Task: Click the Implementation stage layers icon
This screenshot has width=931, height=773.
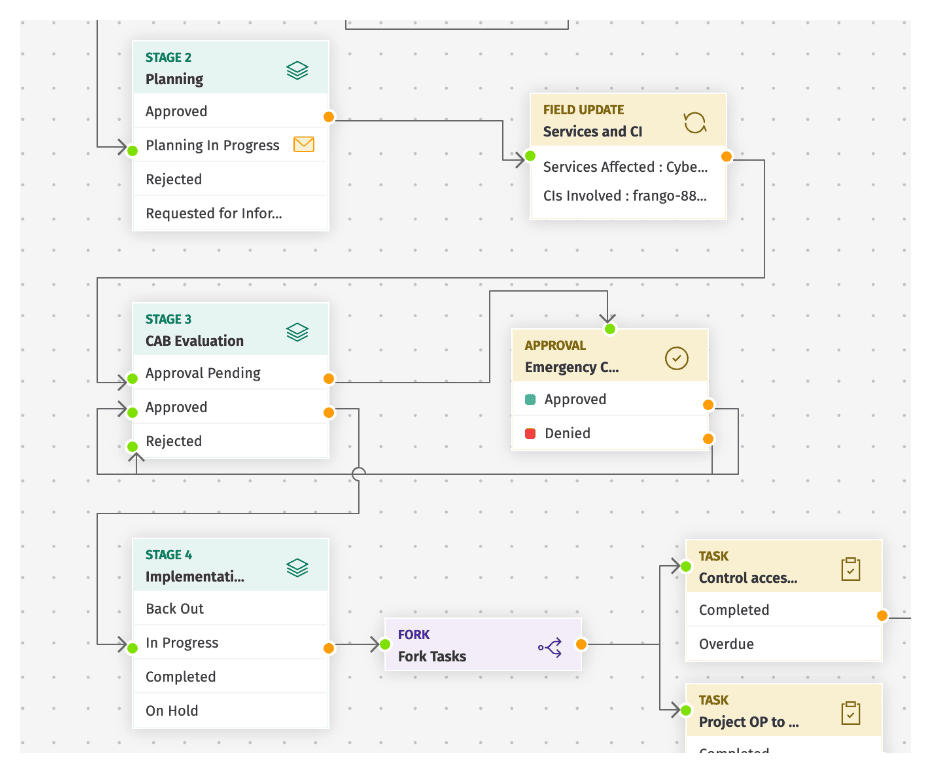Action: 297,568
